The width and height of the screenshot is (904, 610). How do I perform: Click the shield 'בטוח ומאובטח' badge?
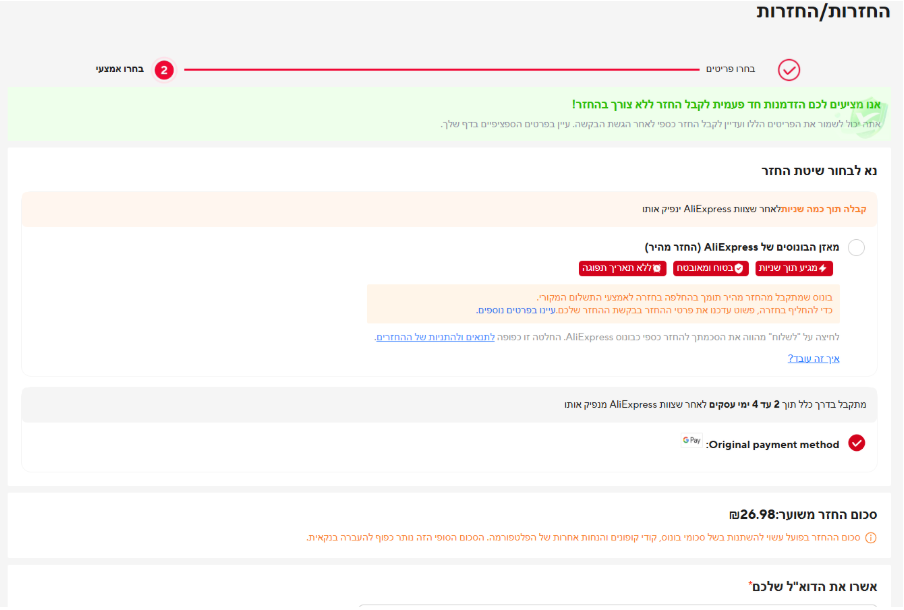pyautogui.click(x=710, y=268)
